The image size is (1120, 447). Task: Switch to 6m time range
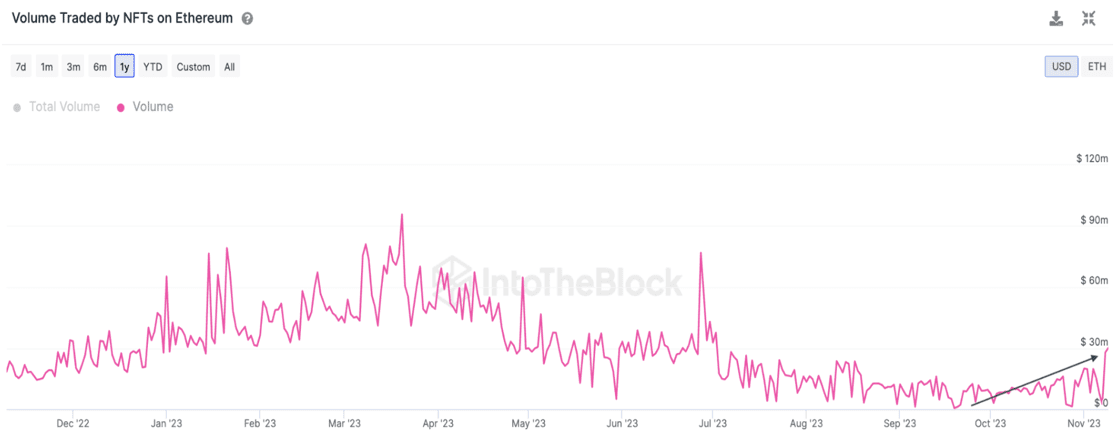point(100,67)
